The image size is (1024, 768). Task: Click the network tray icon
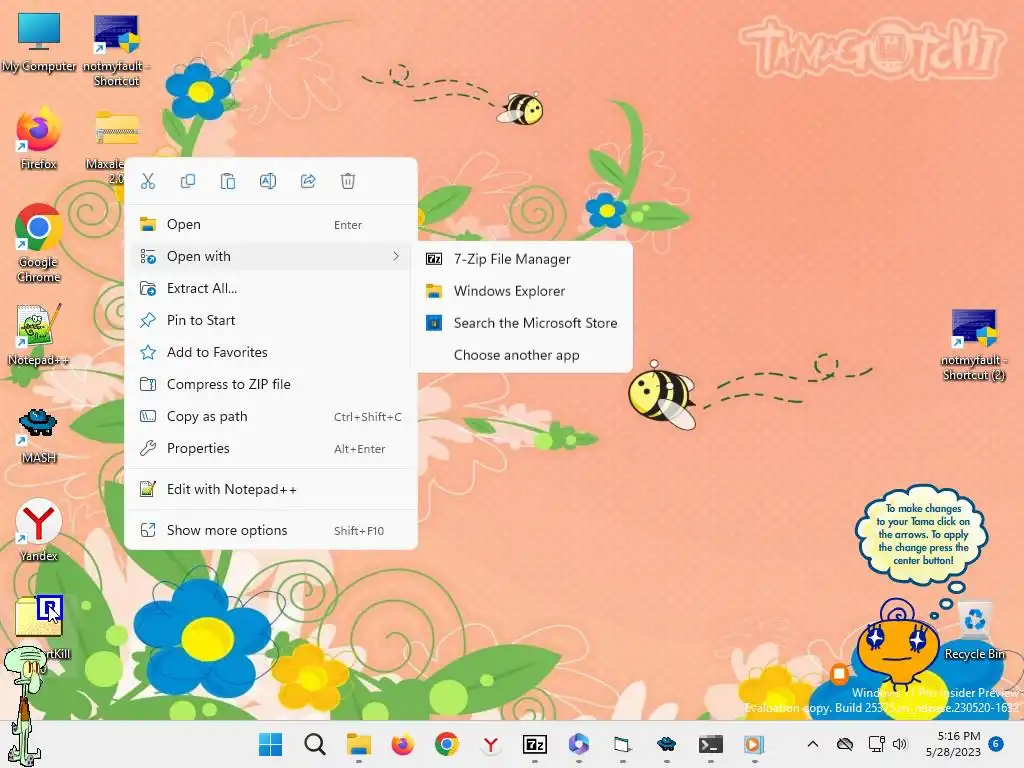click(876, 744)
